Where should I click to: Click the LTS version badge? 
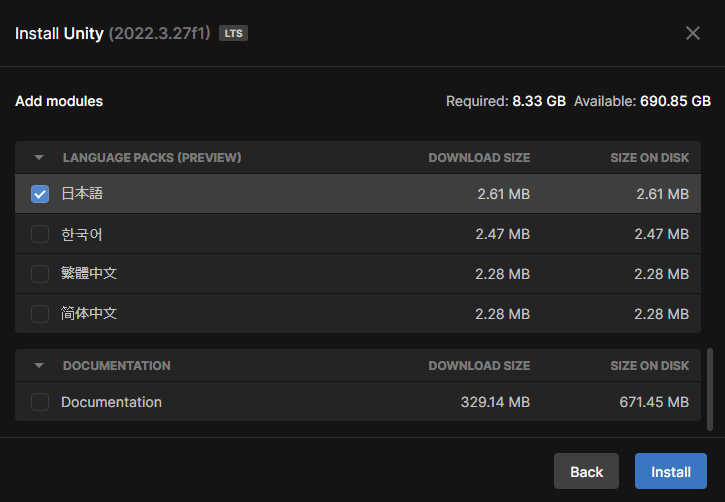(233, 33)
